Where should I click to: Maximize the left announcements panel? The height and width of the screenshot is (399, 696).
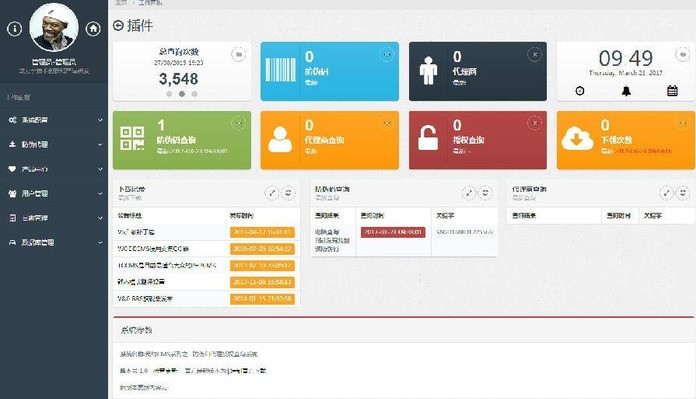click(x=272, y=193)
